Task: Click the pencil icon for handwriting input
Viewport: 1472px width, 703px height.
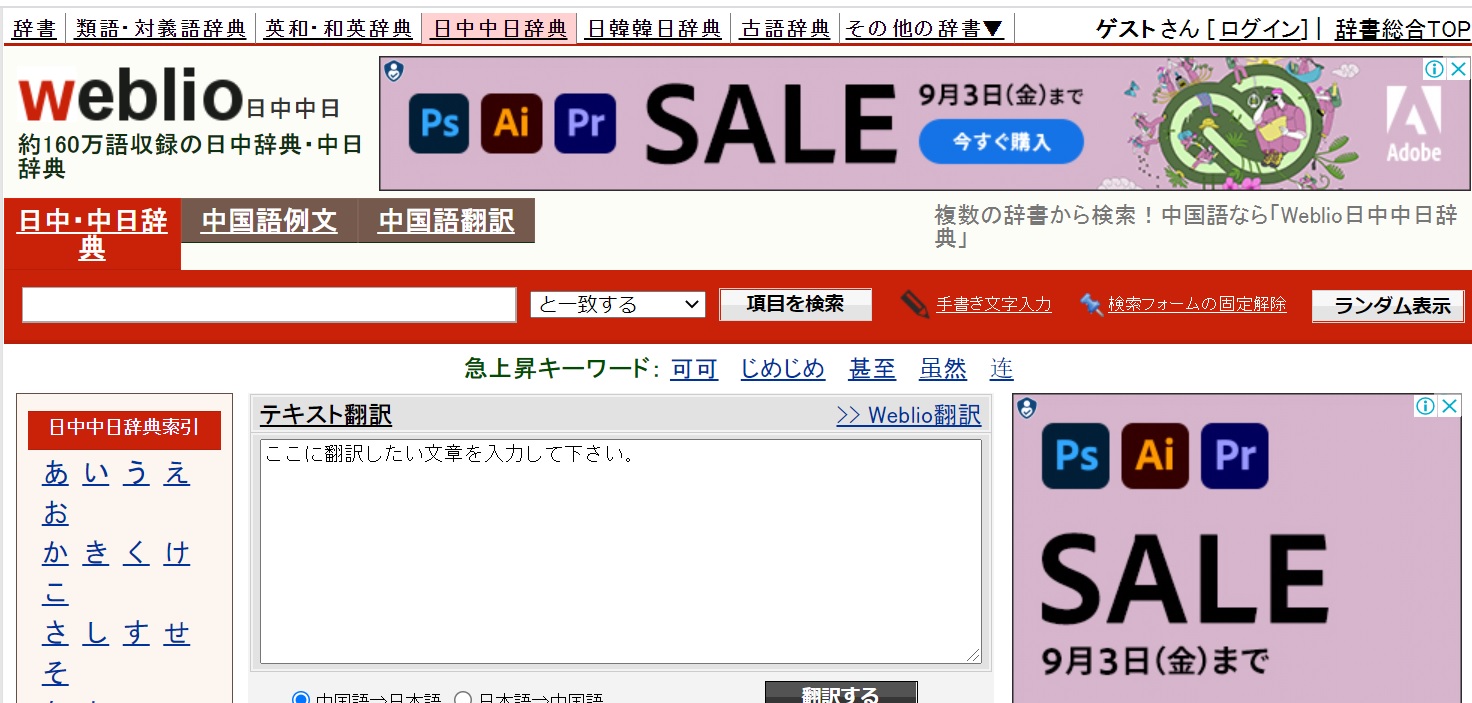Action: point(914,304)
